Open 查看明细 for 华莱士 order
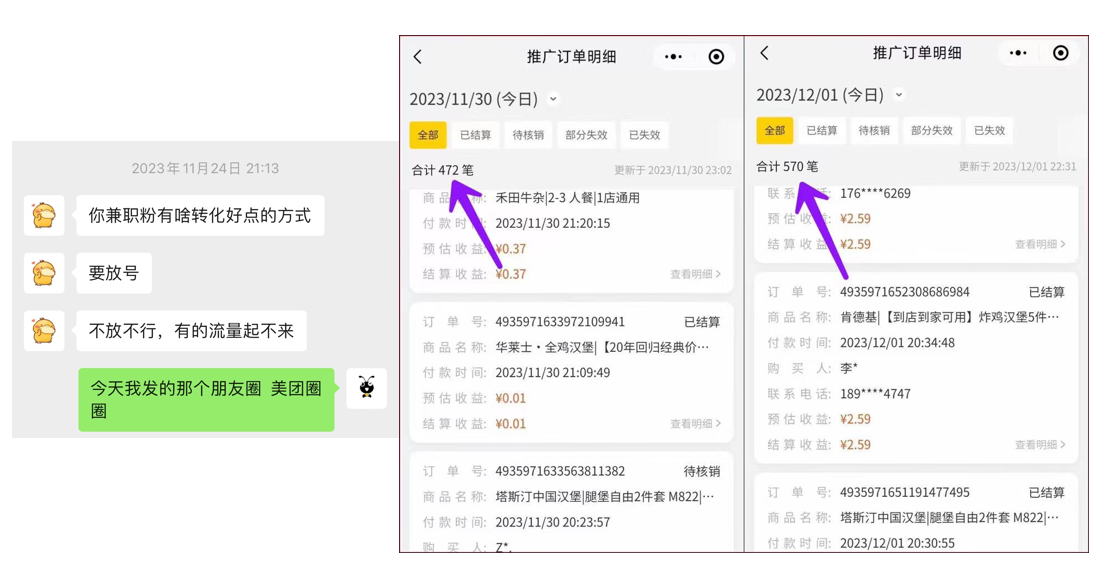This screenshot has height=575, width=1110. tap(695, 424)
